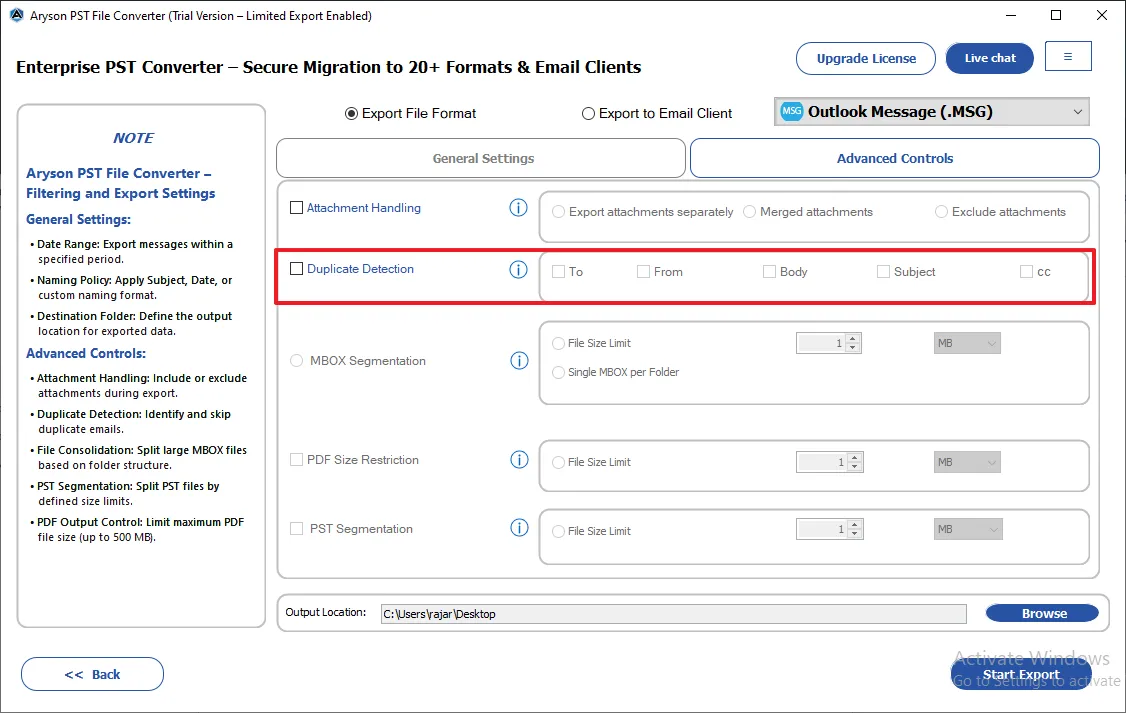Click the PST file size number field
Viewport: 1126px width, 713px height.
point(822,530)
